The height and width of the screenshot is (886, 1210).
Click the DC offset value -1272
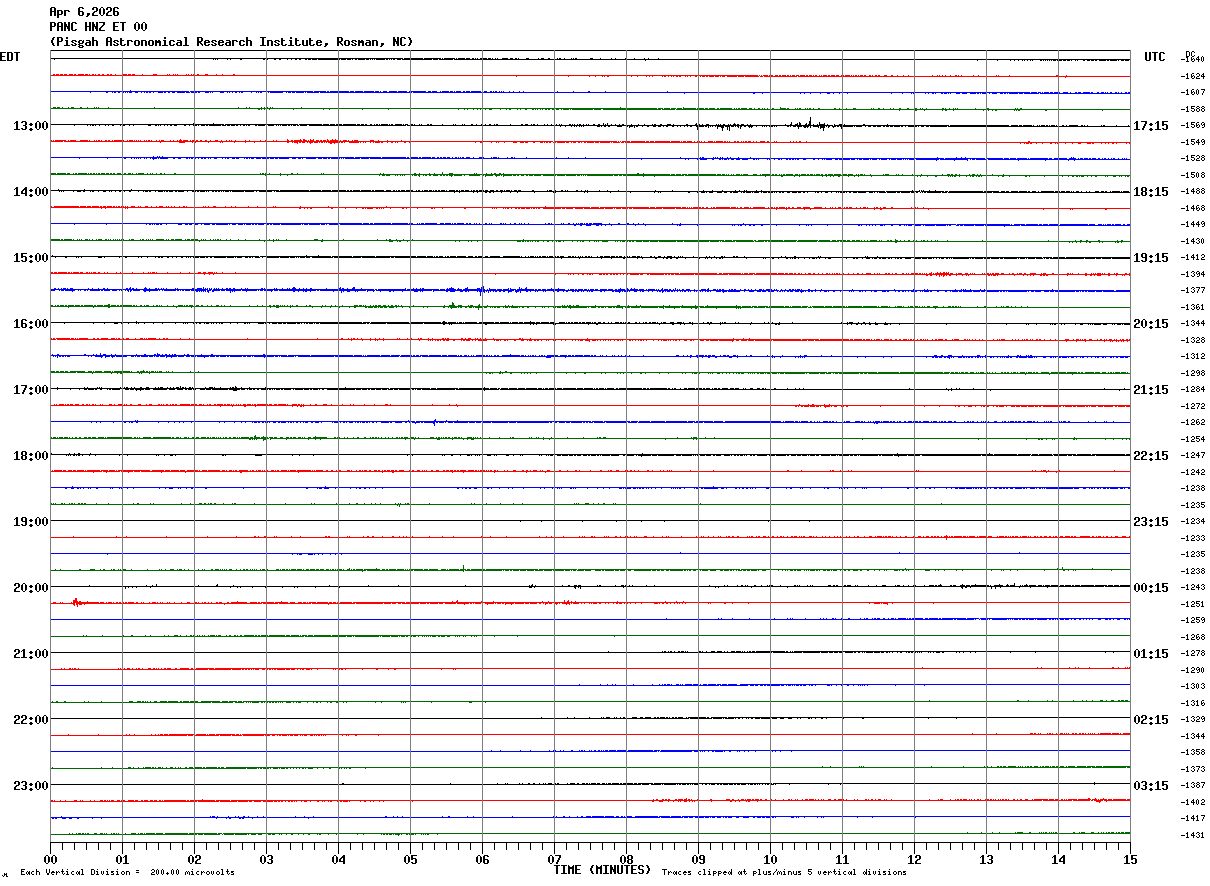pos(1193,406)
